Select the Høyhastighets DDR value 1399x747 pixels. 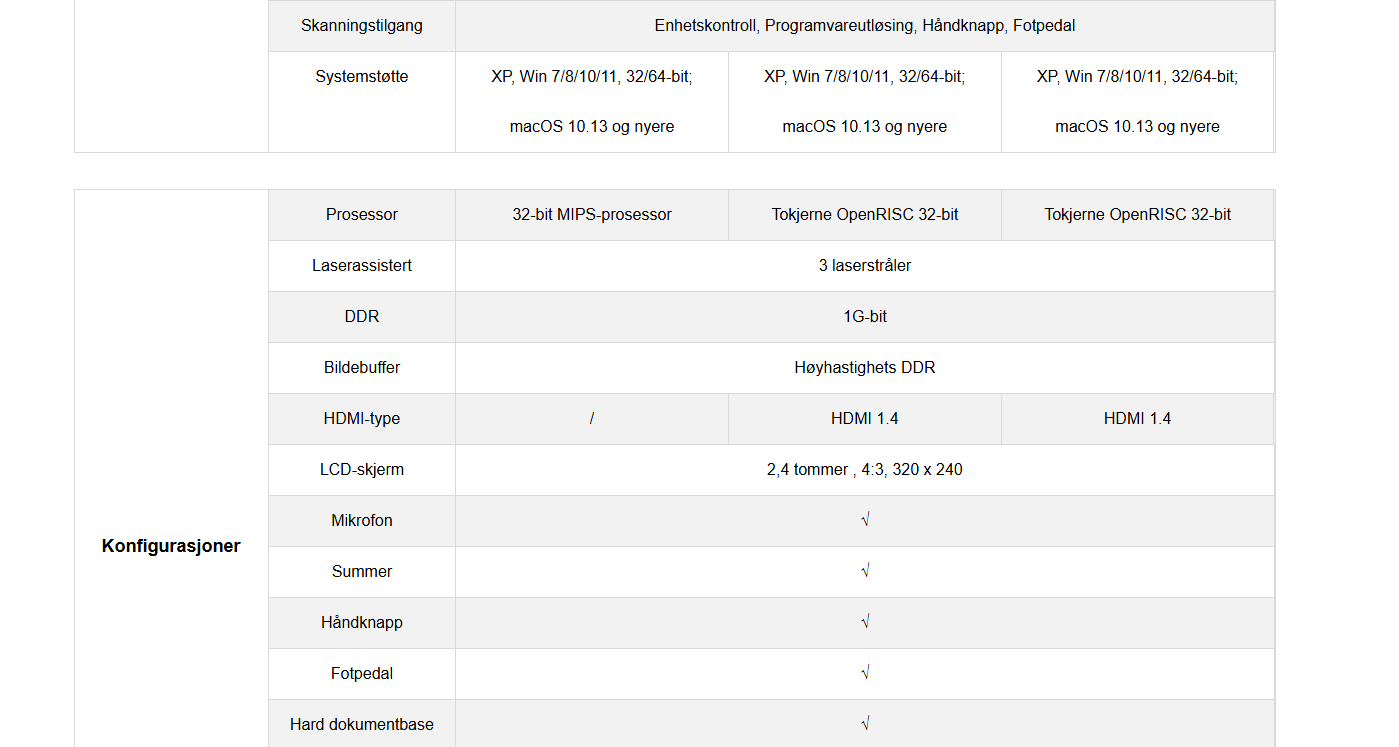pos(865,367)
